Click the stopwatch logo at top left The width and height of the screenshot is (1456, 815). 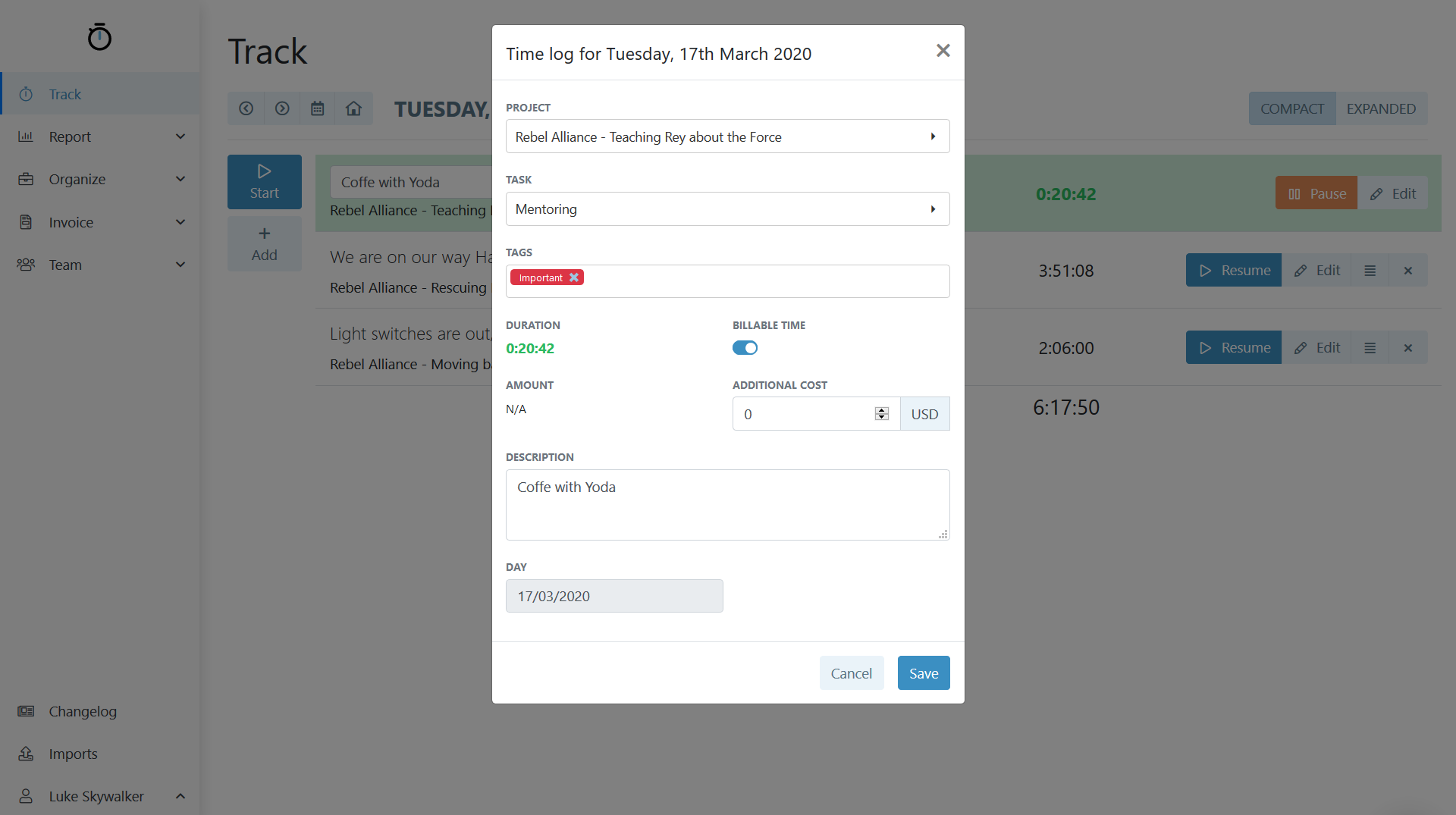pos(99,37)
